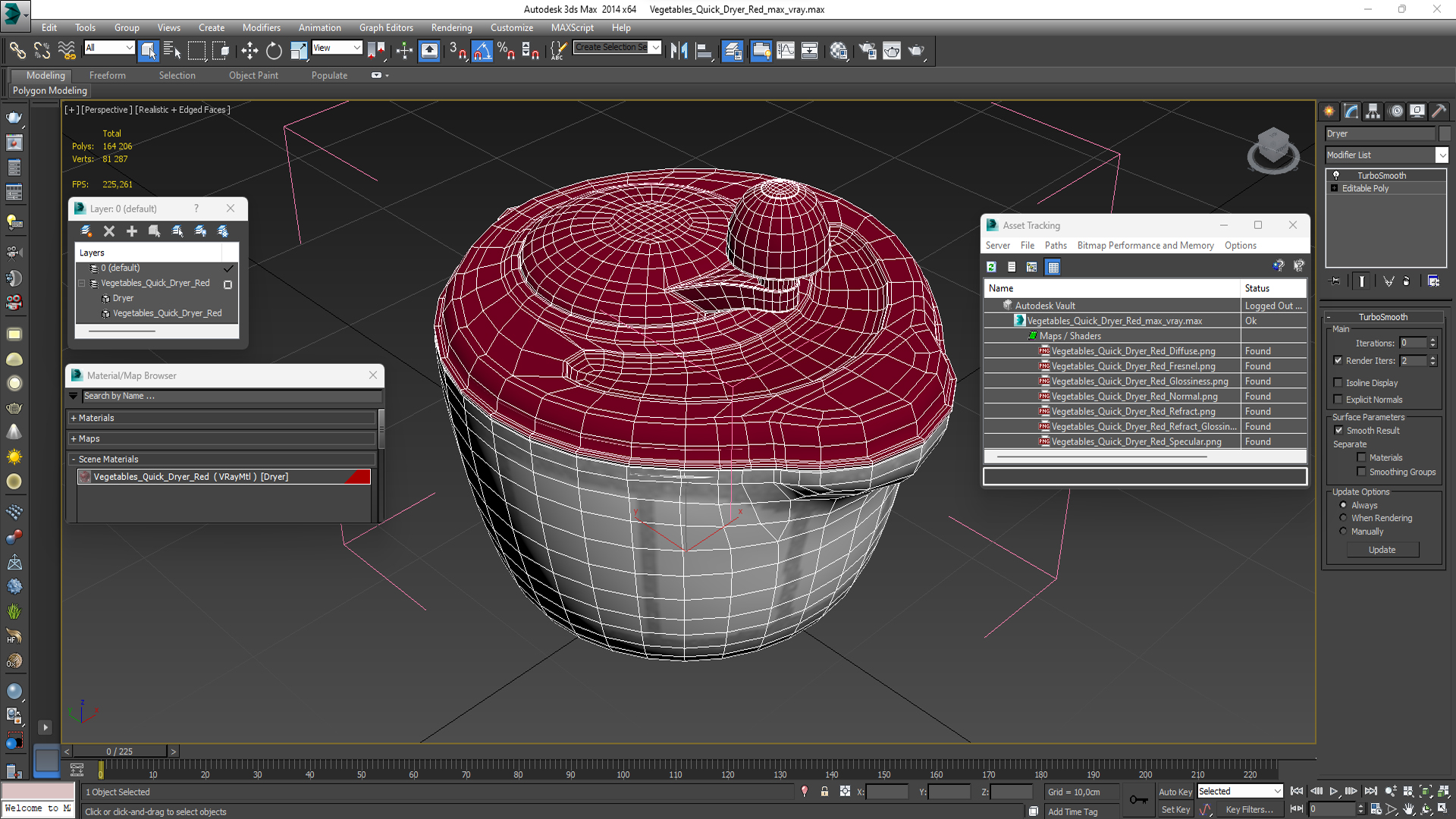Click the Set Key button
The image size is (1456, 819).
pos(1175,809)
